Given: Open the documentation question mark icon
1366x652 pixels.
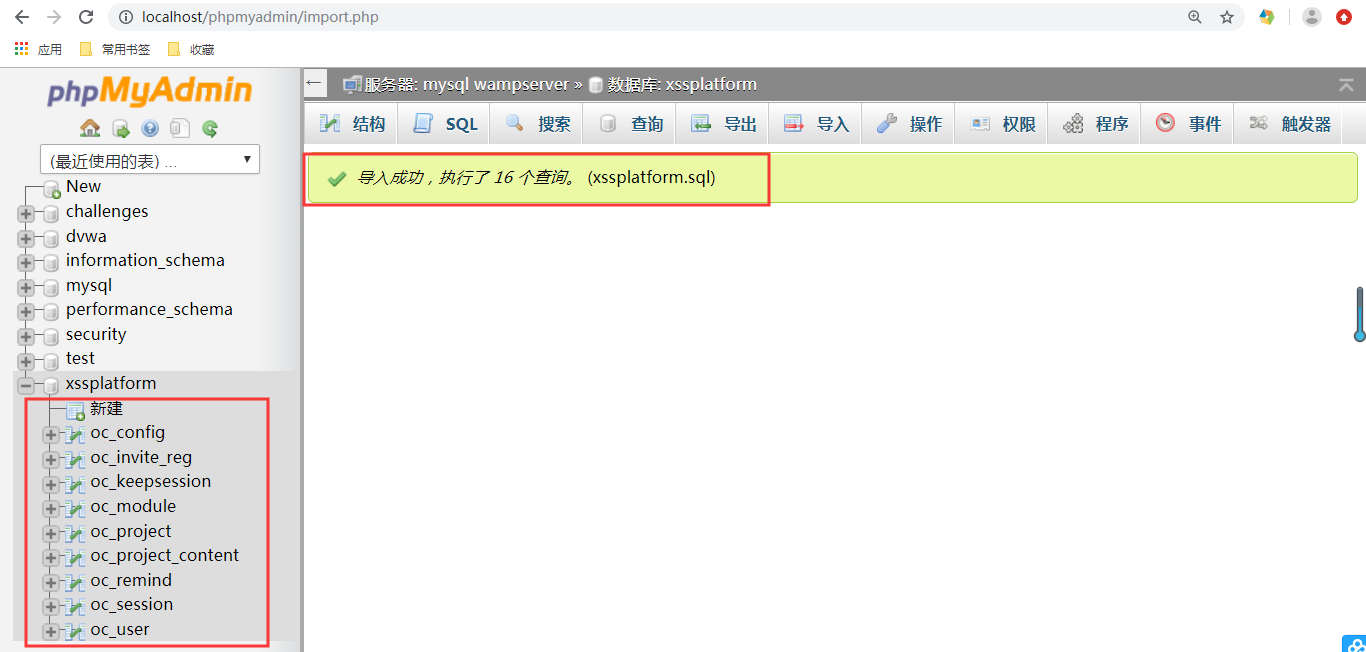Looking at the screenshot, I should click(x=150, y=128).
